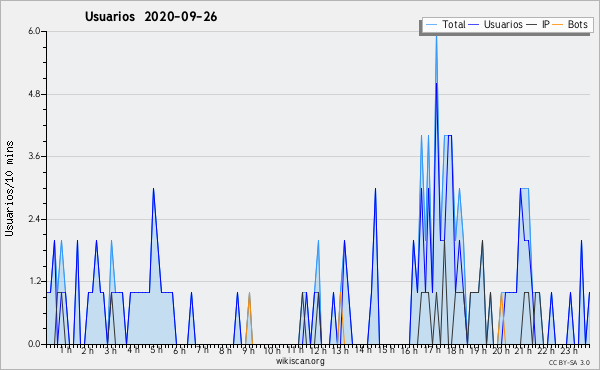Click the 23 h x-axis label
This screenshot has height=370, width=600.
click(x=569, y=350)
